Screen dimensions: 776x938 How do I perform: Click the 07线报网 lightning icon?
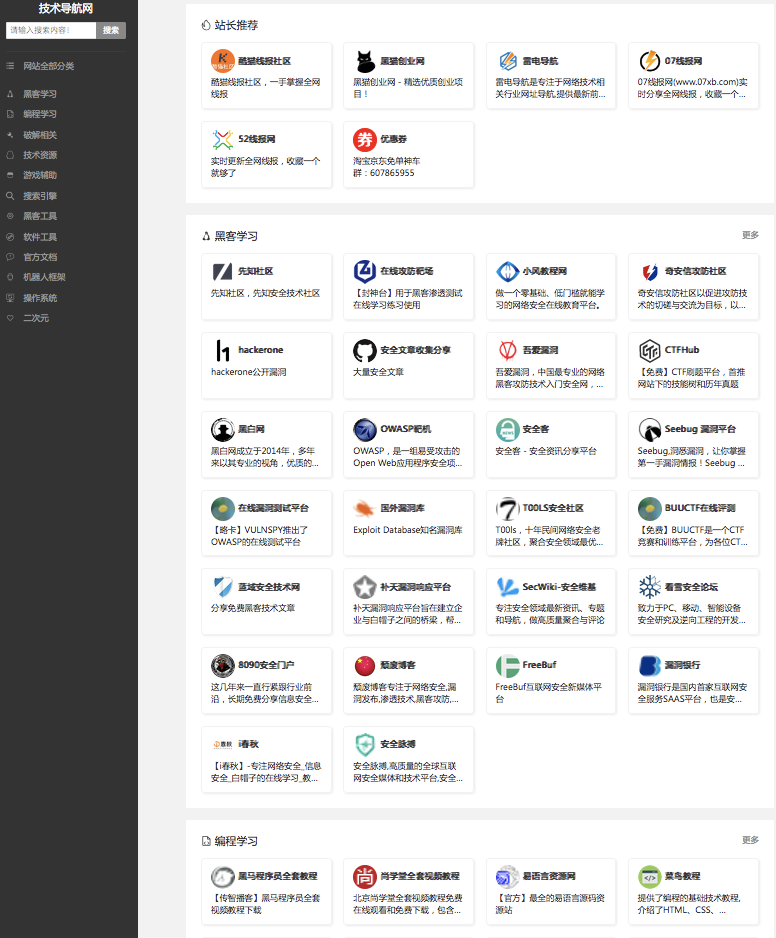coord(650,61)
